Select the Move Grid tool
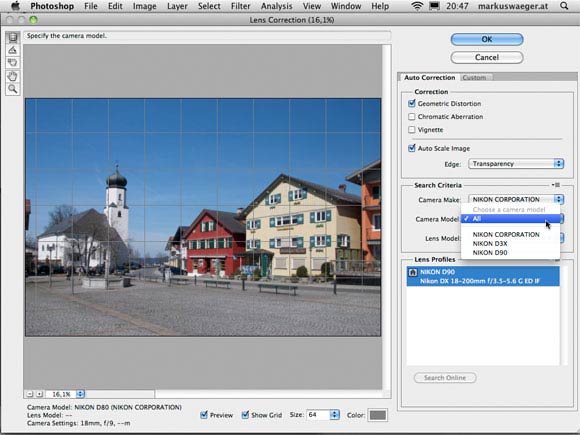This screenshot has width=580, height=435. pyautogui.click(x=13, y=63)
